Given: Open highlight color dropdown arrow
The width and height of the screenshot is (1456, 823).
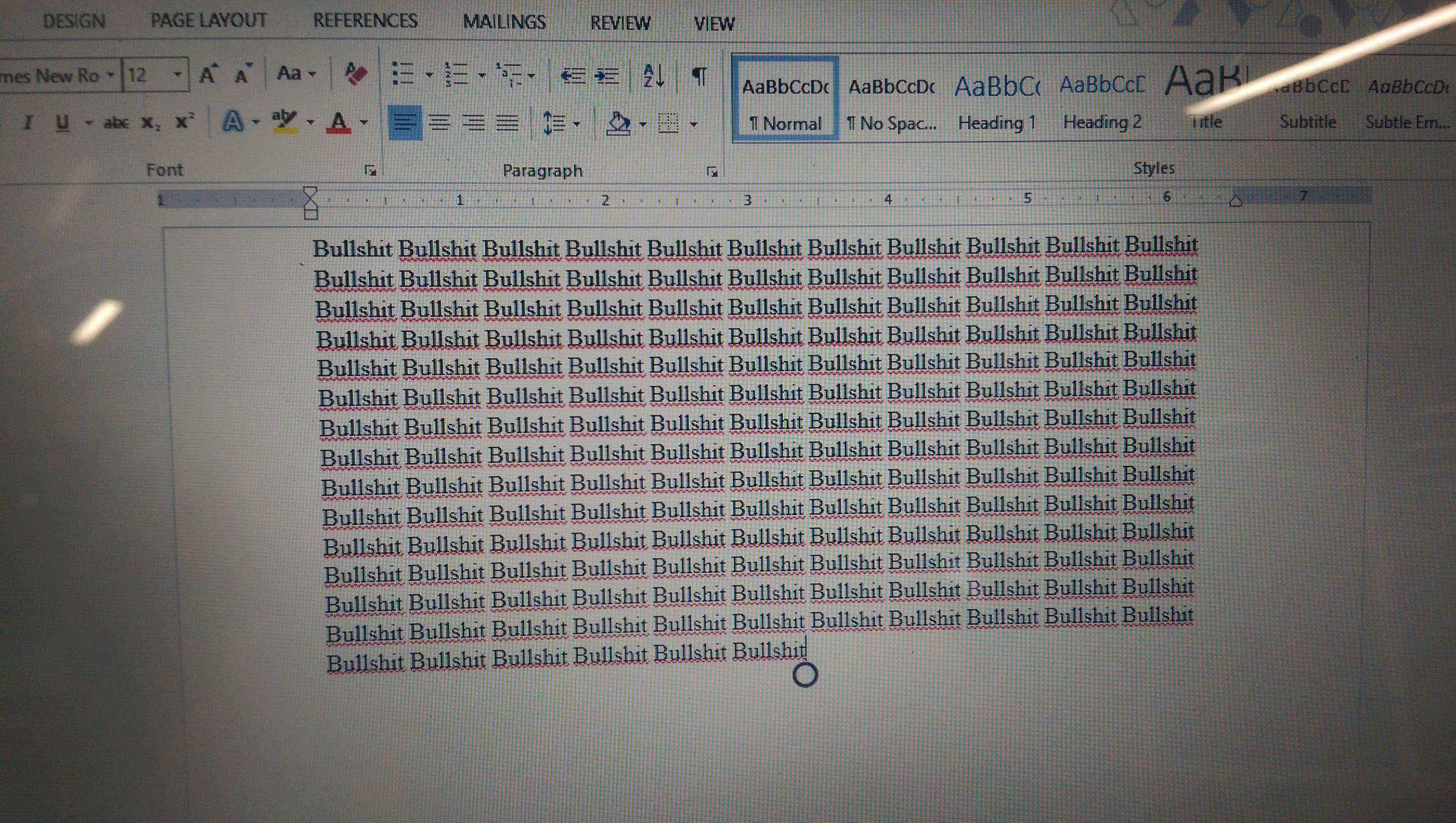Looking at the screenshot, I should point(310,121).
